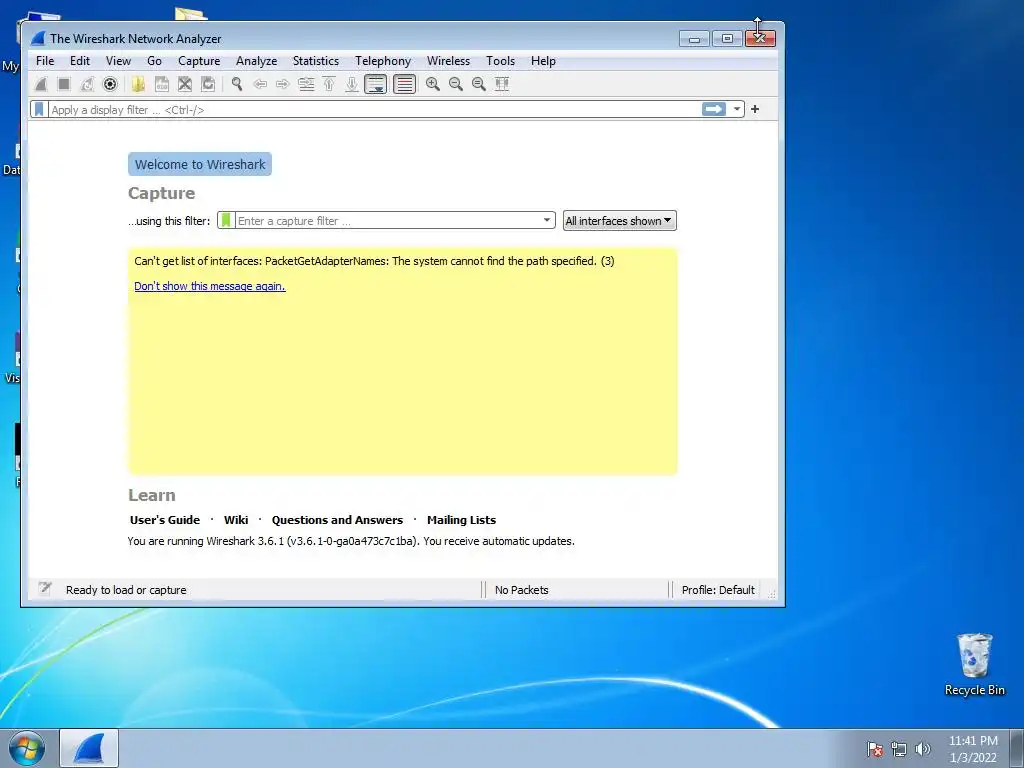Image resolution: width=1024 pixels, height=768 pixels.
Task: Open the Wiki link
Action: point(236,520)
